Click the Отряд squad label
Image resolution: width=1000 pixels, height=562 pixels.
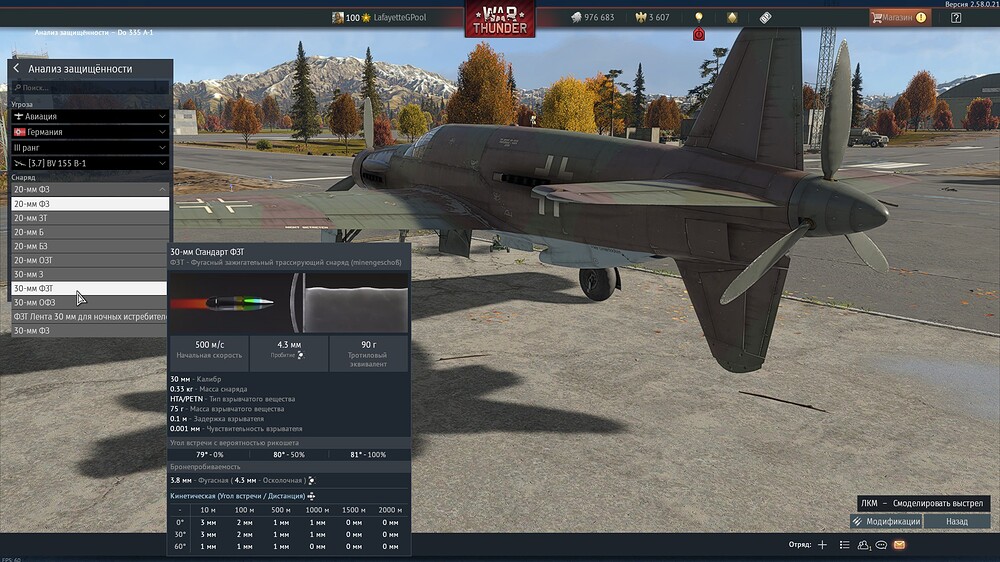[800, 544]
